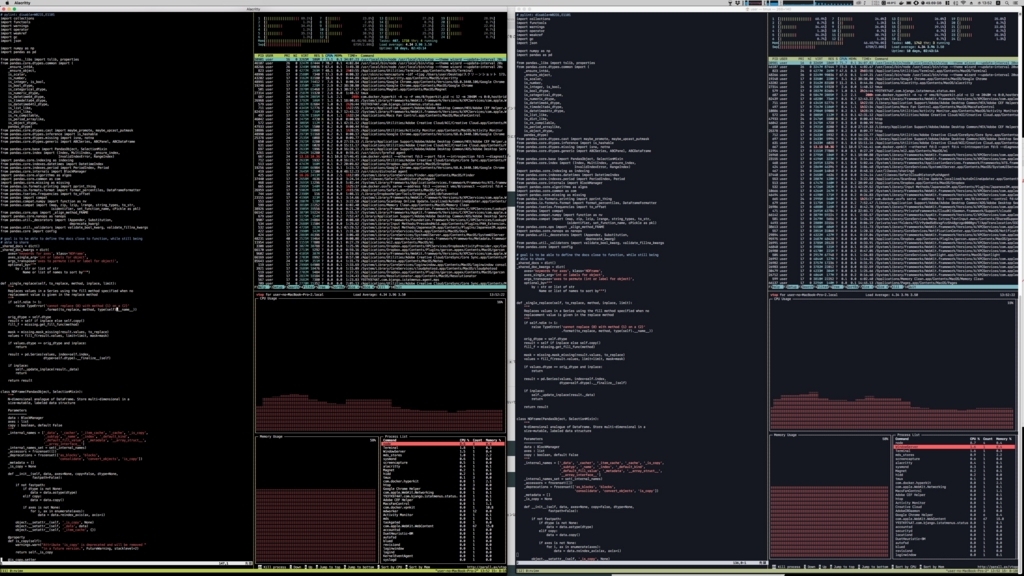This screenshot has width=1024, height=576.
Task: Click F2 Setup in left htop bar
Action: (x=278, y=287)
